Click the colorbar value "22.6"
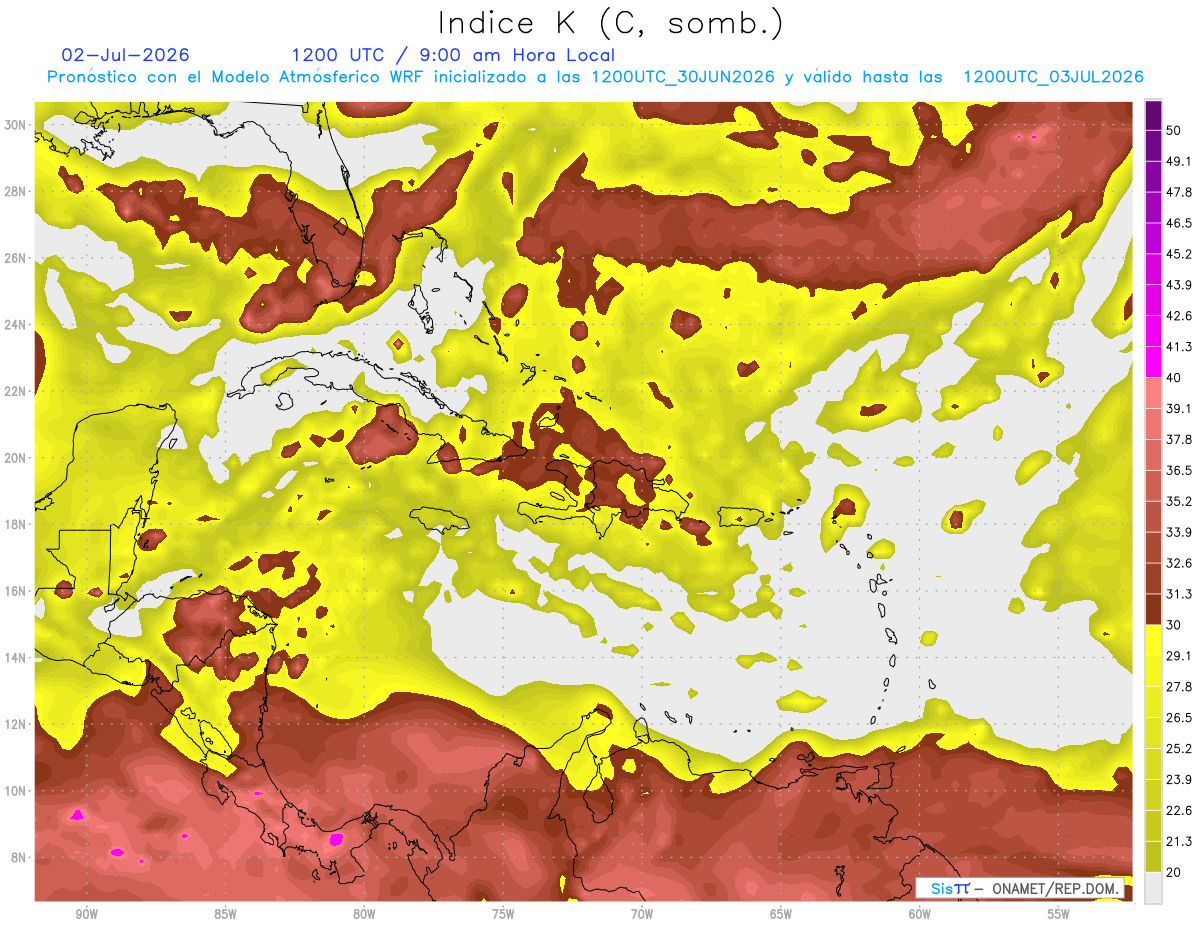The width and height of the screenshot is (1200, 927). [x=1180, y=810]
